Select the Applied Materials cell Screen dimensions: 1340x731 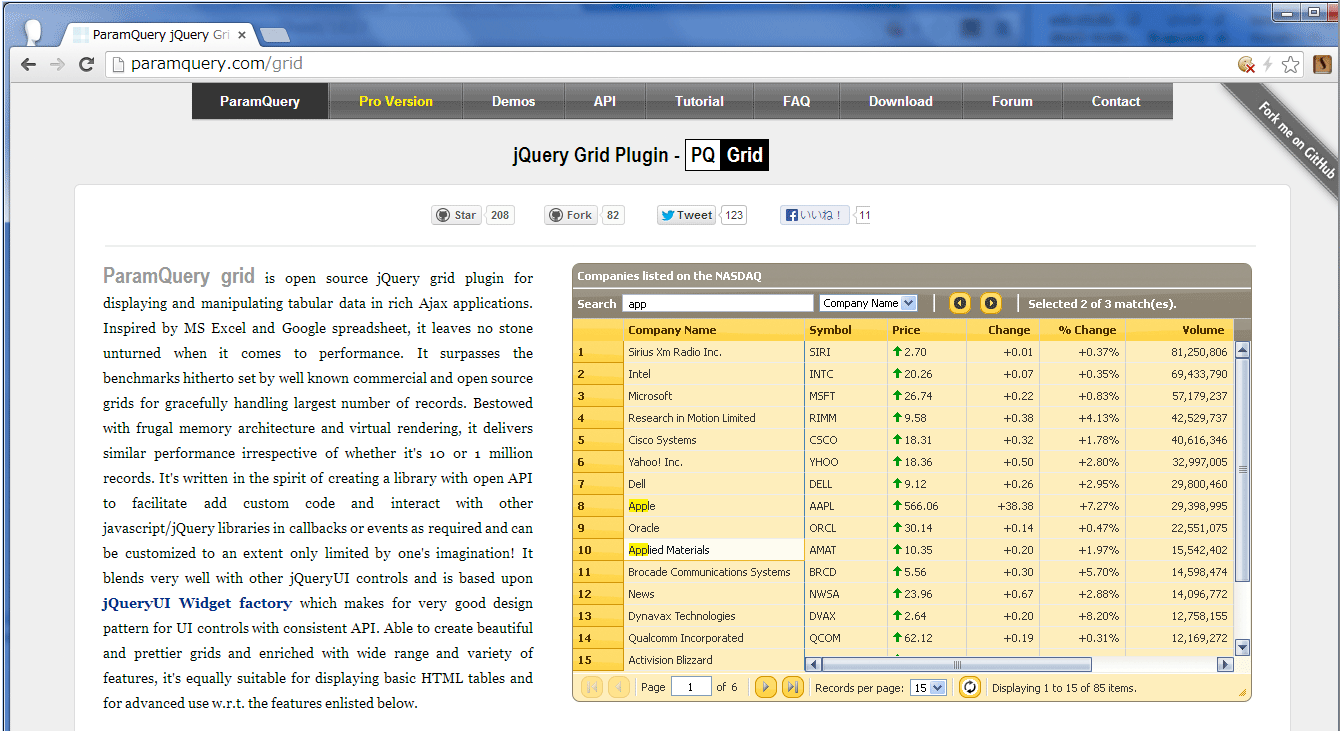coord(714,550)
